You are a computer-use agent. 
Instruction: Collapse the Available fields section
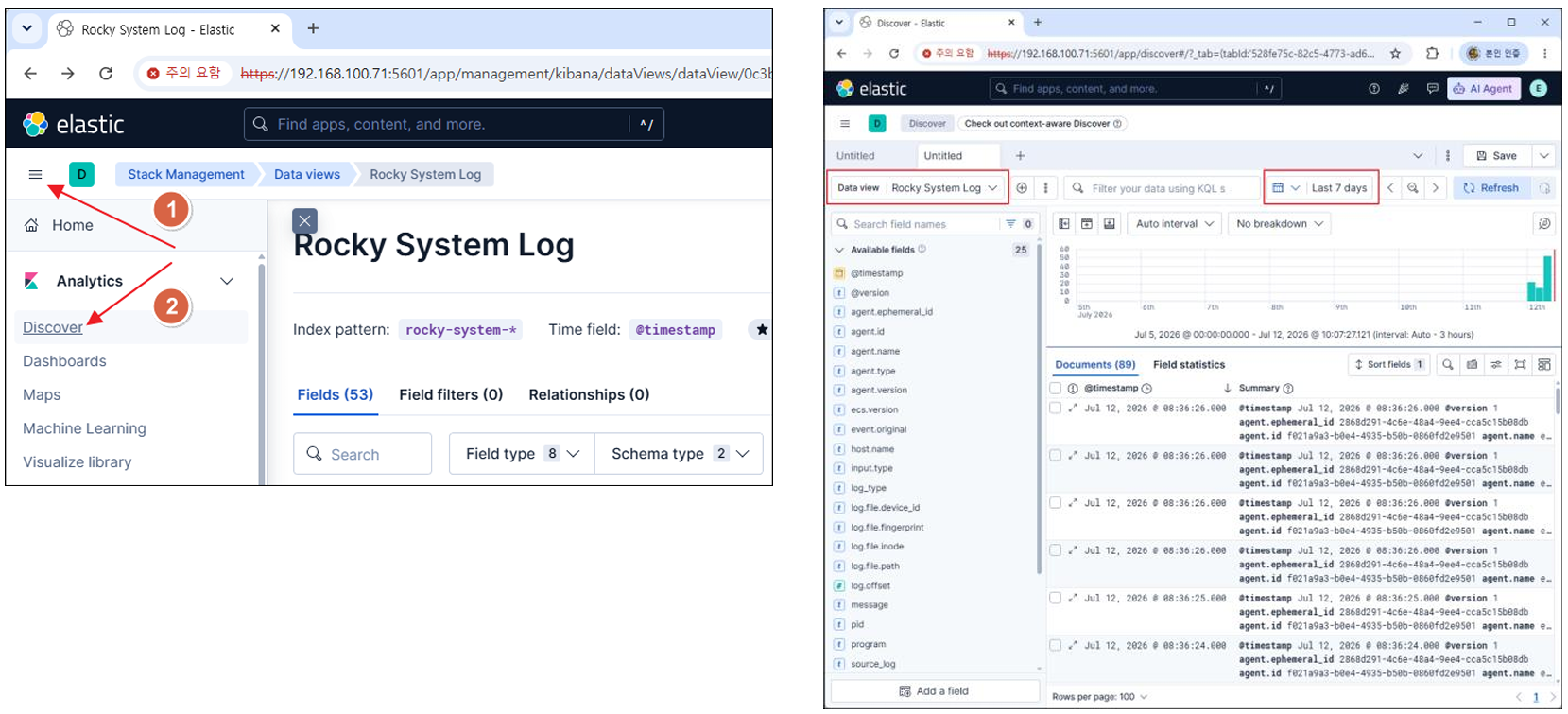point(838,250)
